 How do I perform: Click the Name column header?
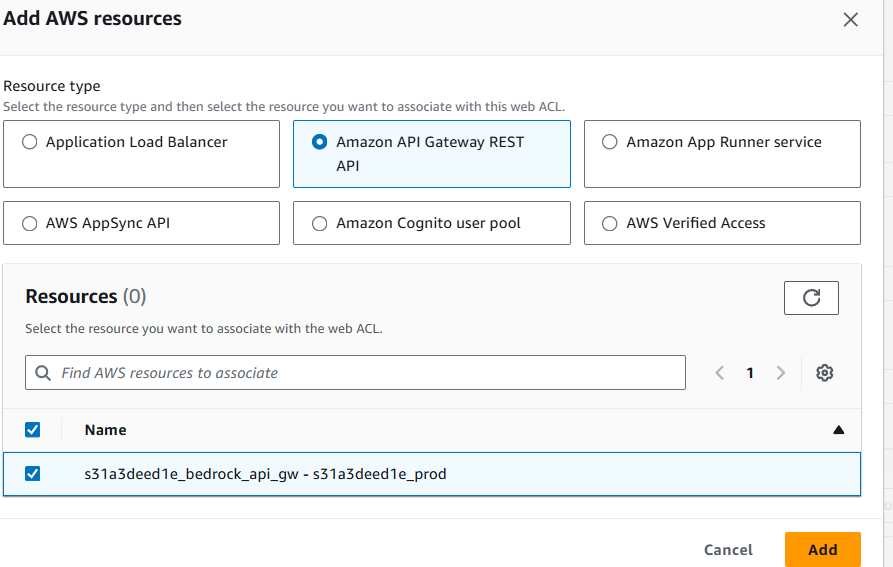click(x=105, y=430)
